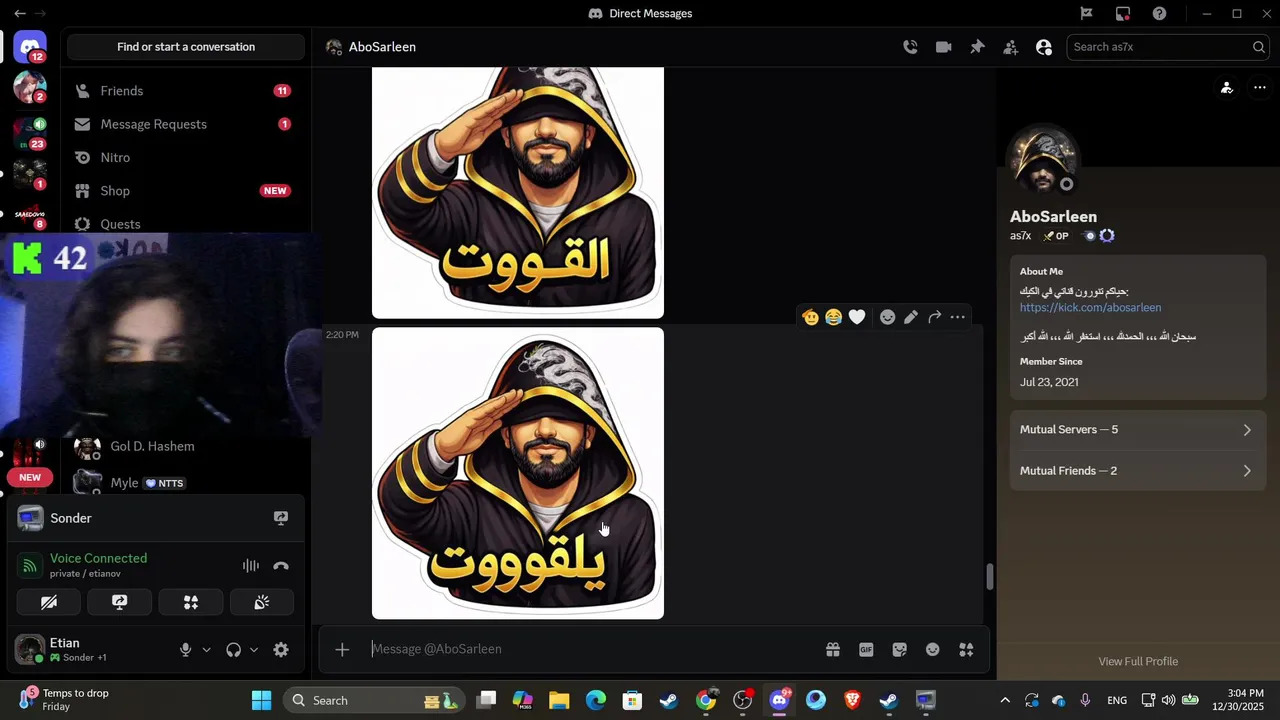
Task: Open the Shop page
Action: (185, 191)
